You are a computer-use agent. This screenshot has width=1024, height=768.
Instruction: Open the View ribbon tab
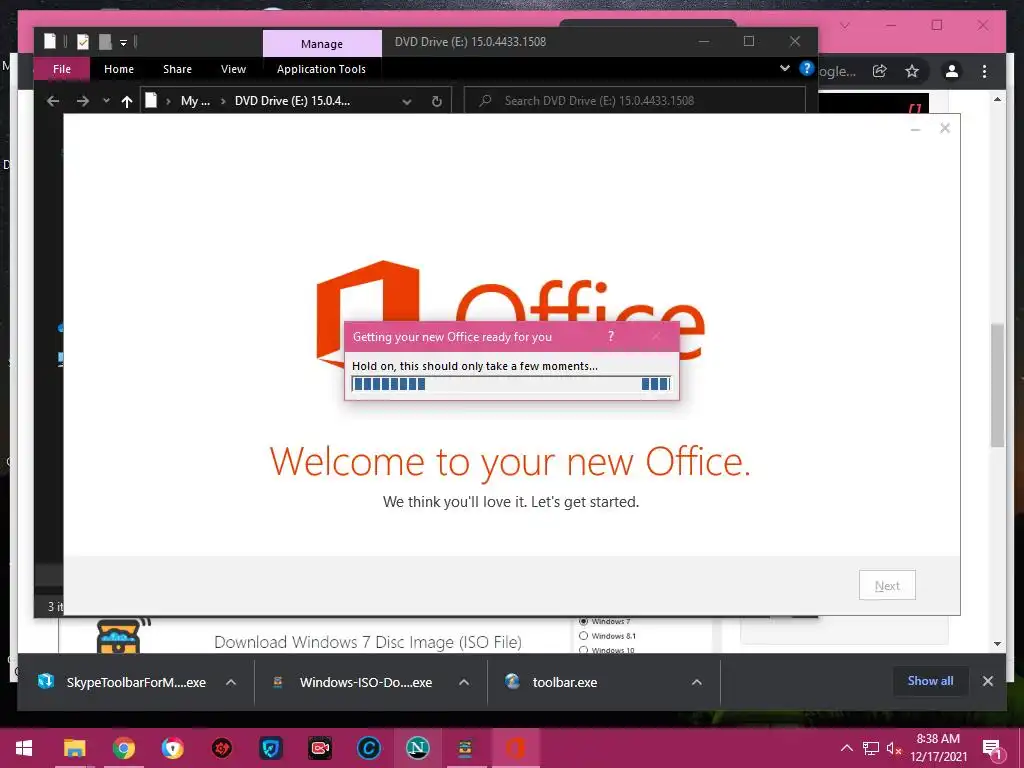pyautogui.click(x=233, y=69)
